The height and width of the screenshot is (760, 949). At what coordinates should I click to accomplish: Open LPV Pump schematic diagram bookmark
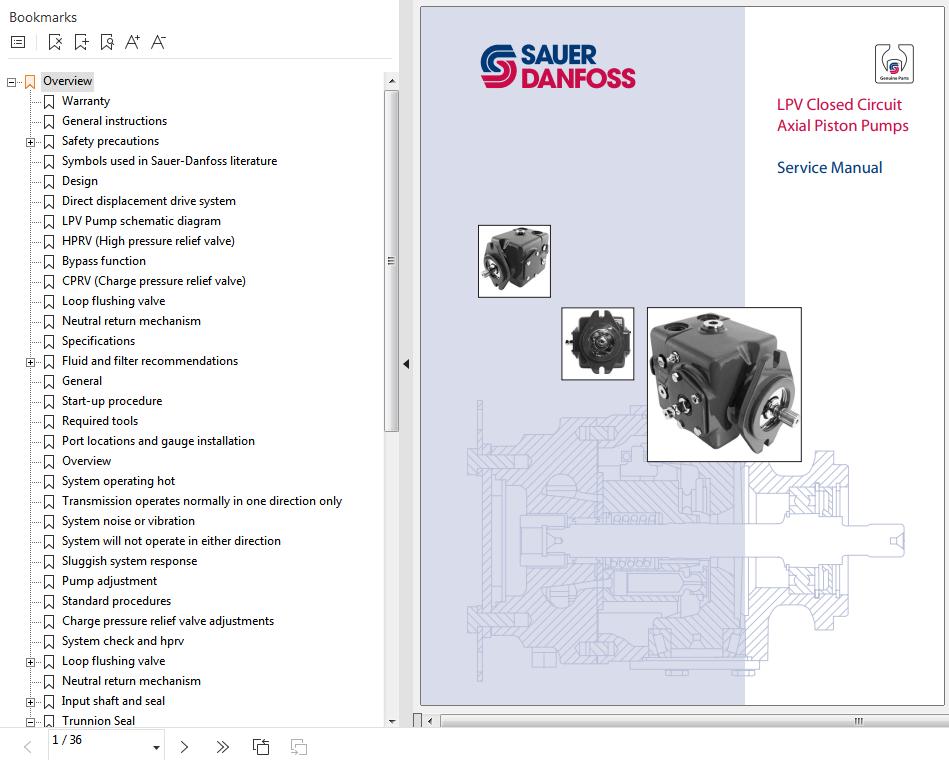click(141, 221)
